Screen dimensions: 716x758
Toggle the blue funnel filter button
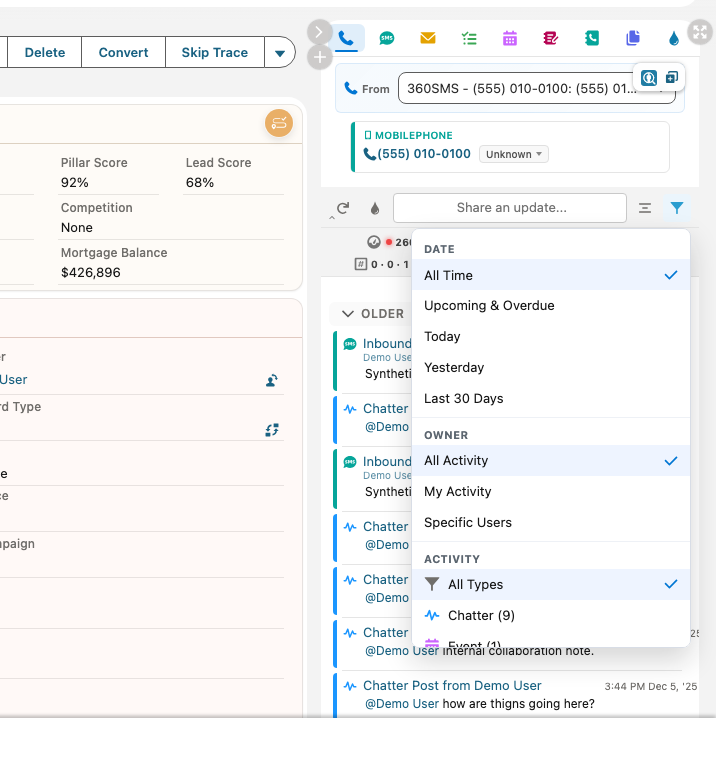[677, 208]
